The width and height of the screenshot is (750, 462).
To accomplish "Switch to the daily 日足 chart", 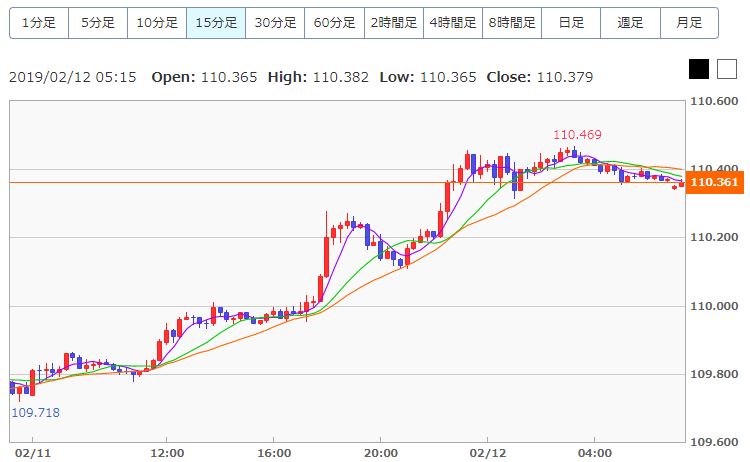I will (x=571, y=22).
